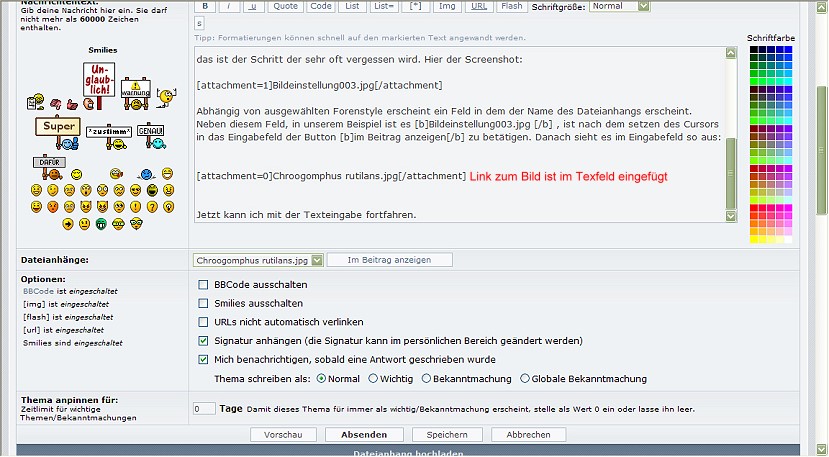The height and width of the screenshot is (457, 829).
Task: Insert the cheering arms-up smiley
Action: pyautogui.click(x=167, y=98)
